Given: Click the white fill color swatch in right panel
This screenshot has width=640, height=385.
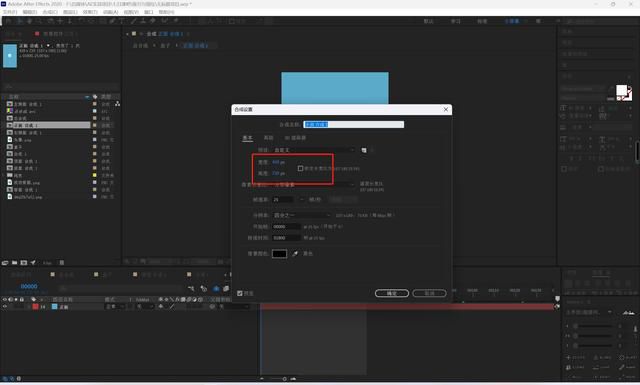Looking at the screenshot, I should 621,90.
